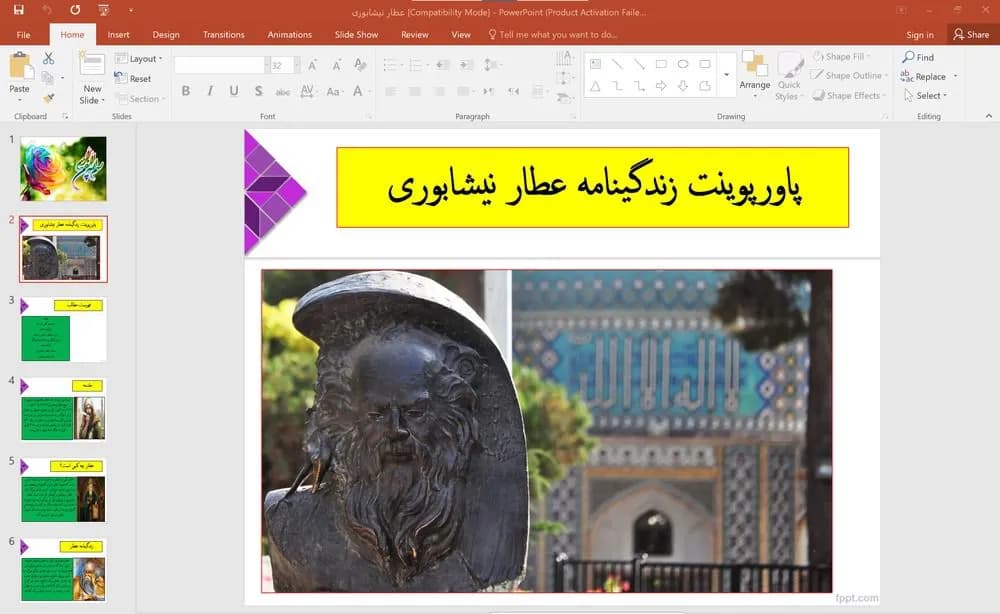Toggle Text Shadow formatting

pos(258,91)
